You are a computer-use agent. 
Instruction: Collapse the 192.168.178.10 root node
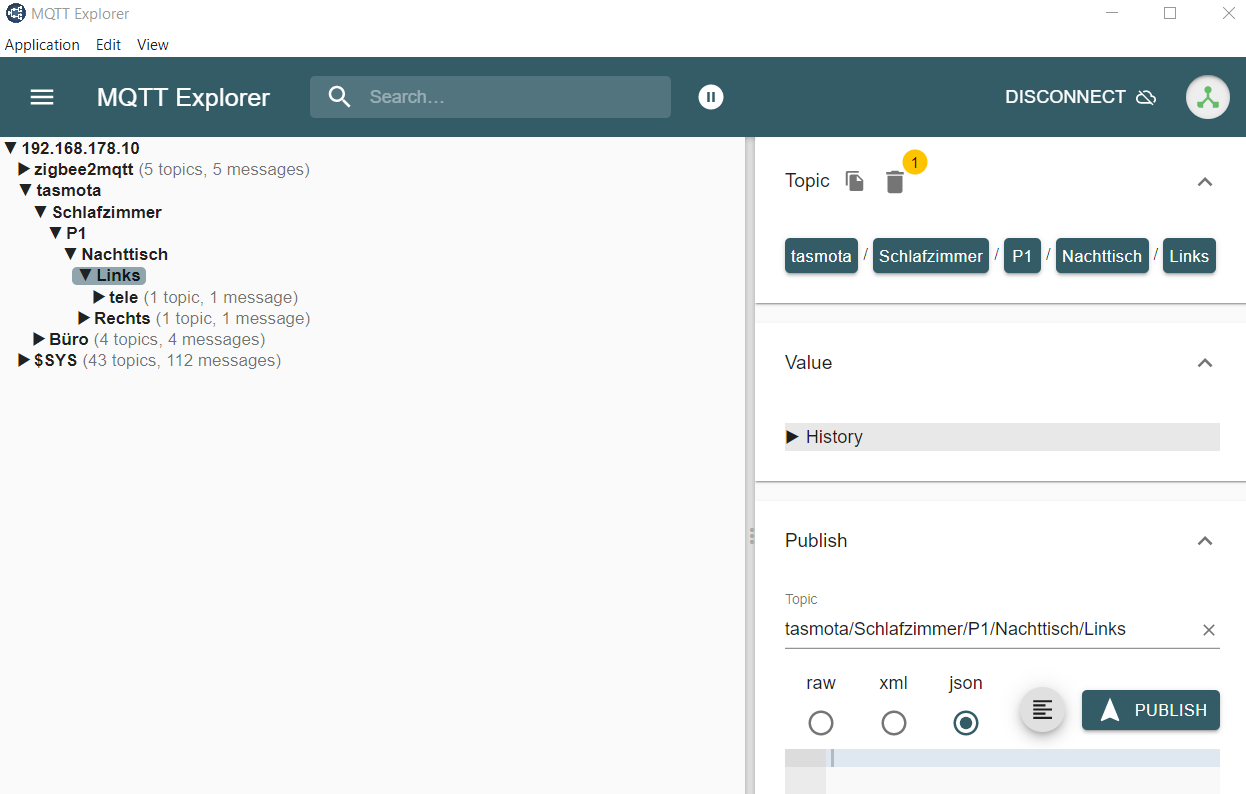click(11, 148)
